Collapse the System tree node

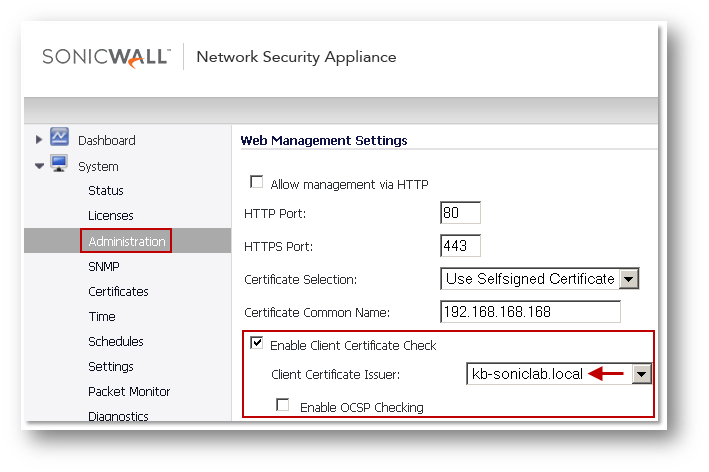coord(39,167)
